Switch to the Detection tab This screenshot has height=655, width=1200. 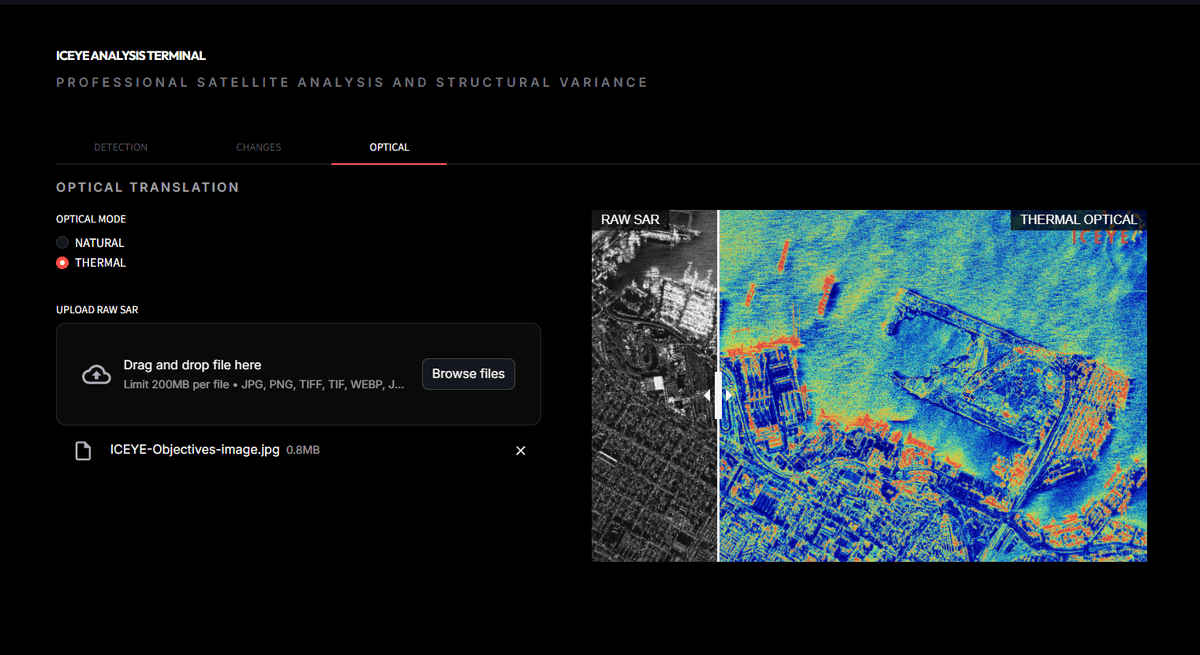coord(120,147)
